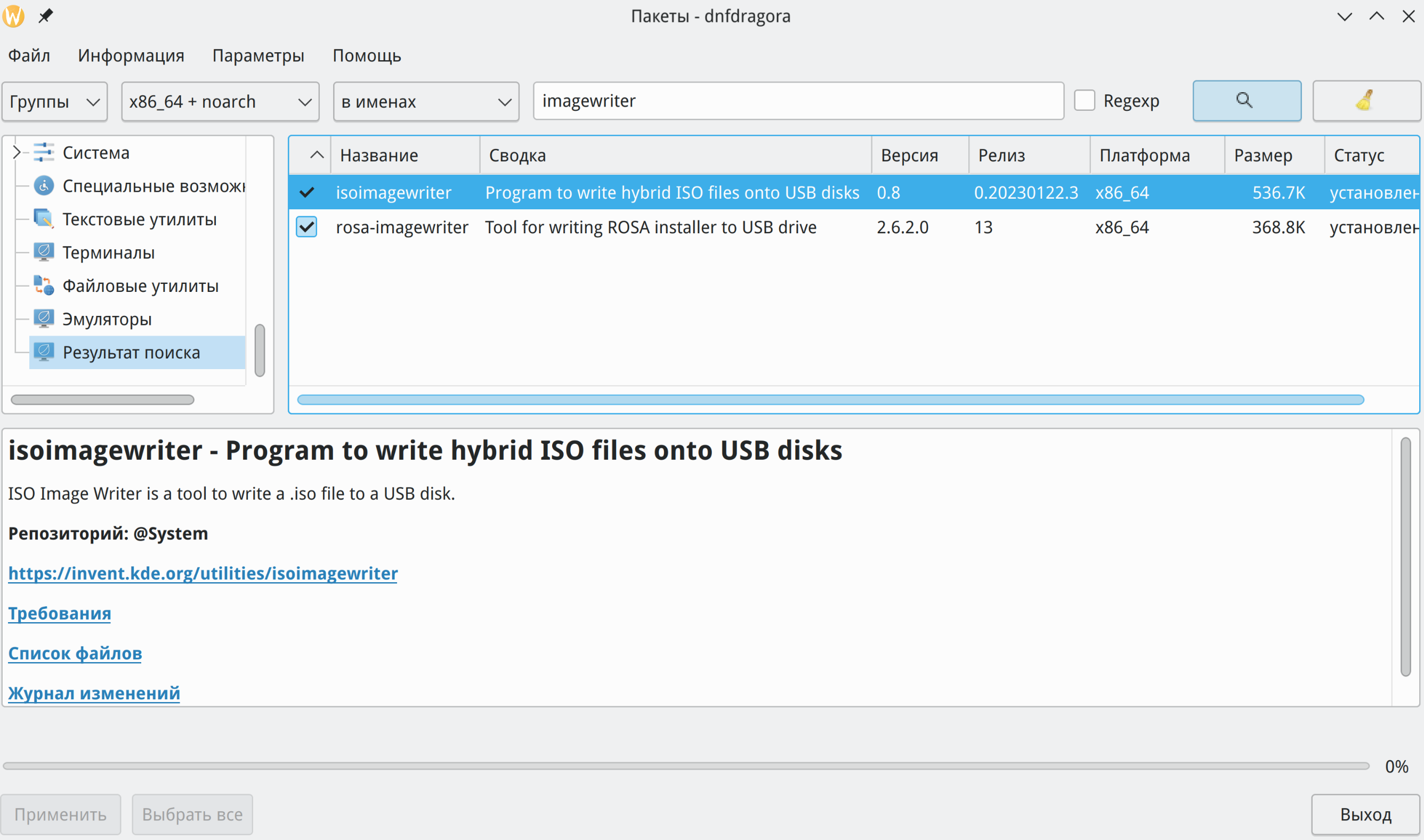Select the File utilities group icon
The height and width of the screenshot is (840, 1424).
(x=44, y=286)
